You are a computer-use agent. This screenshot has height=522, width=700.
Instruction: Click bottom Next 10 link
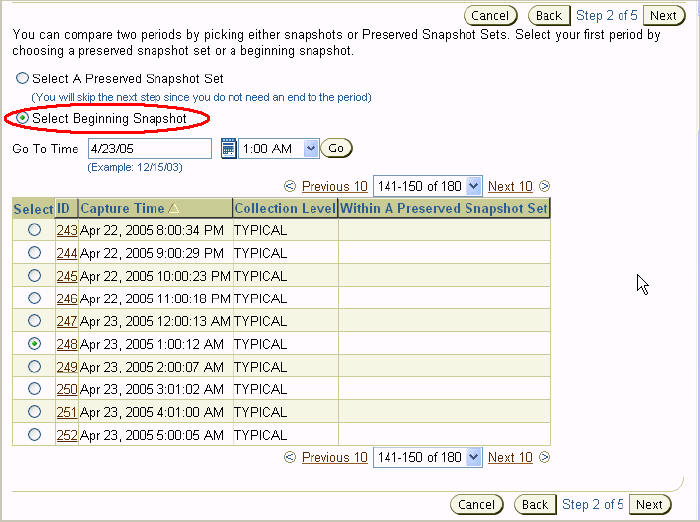pos(510,457)
